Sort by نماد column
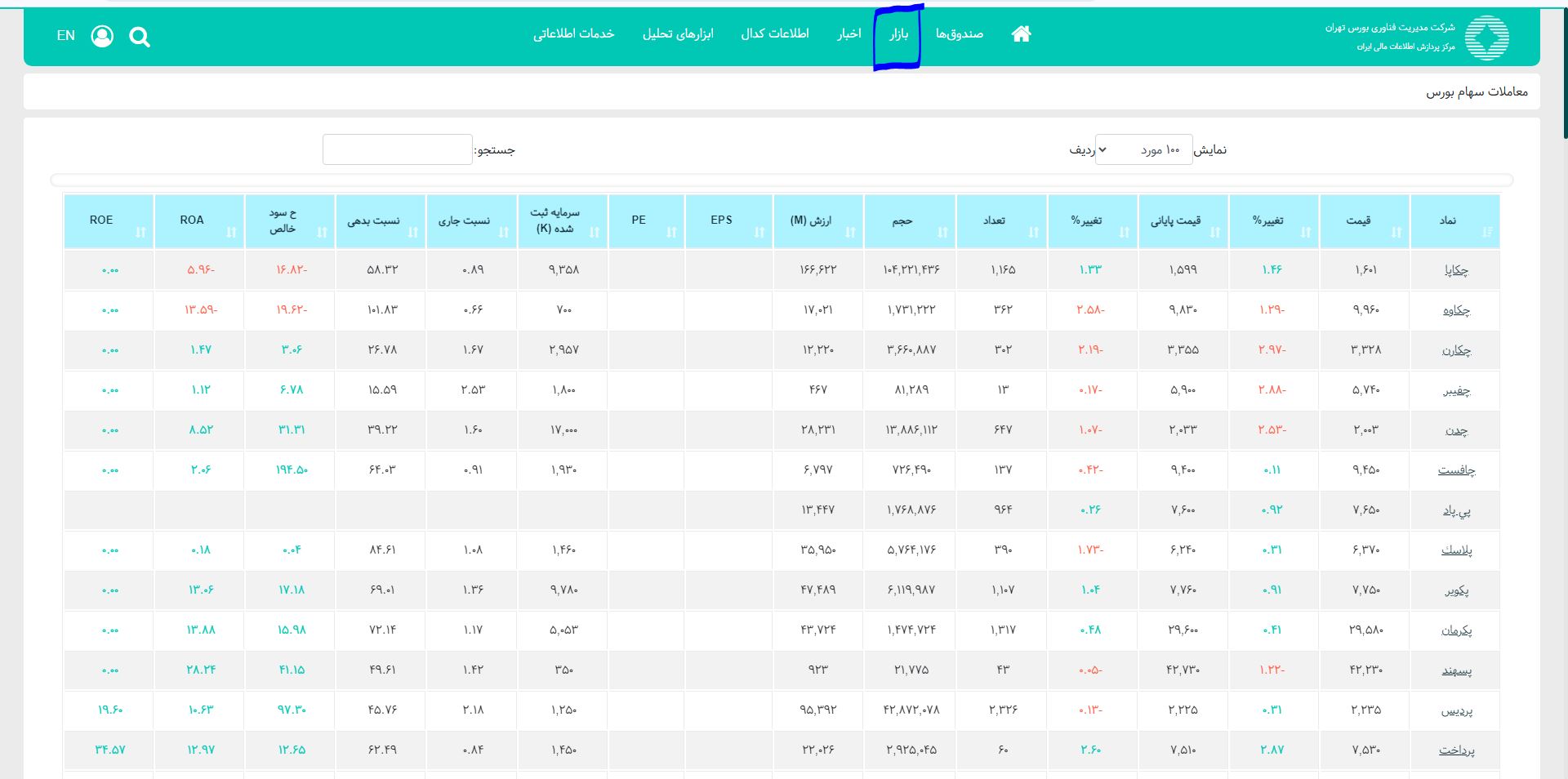This screenshot has width=1568, height=779. pyautogui.click(x=1455, y=221)
